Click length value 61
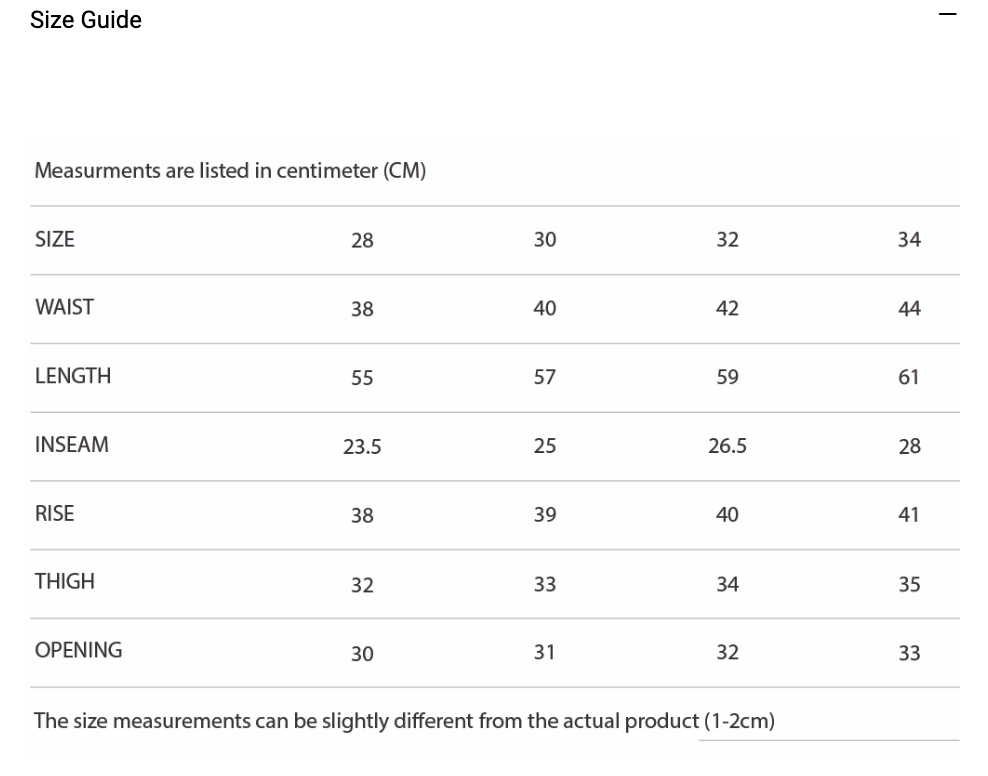The image size is (988, 776). 909,378
